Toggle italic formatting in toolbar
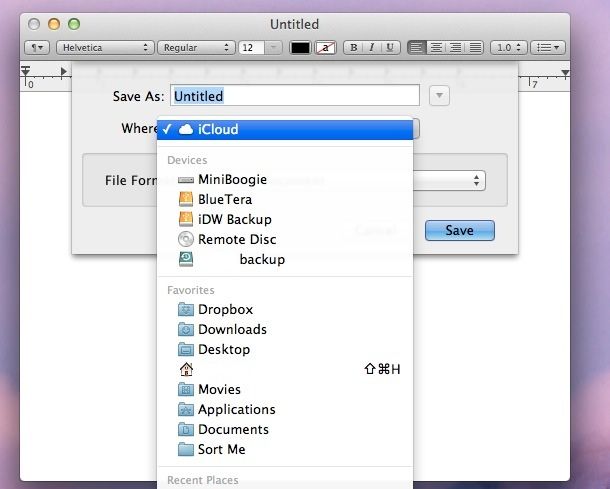610x489 pixels. tap(371, 47)
